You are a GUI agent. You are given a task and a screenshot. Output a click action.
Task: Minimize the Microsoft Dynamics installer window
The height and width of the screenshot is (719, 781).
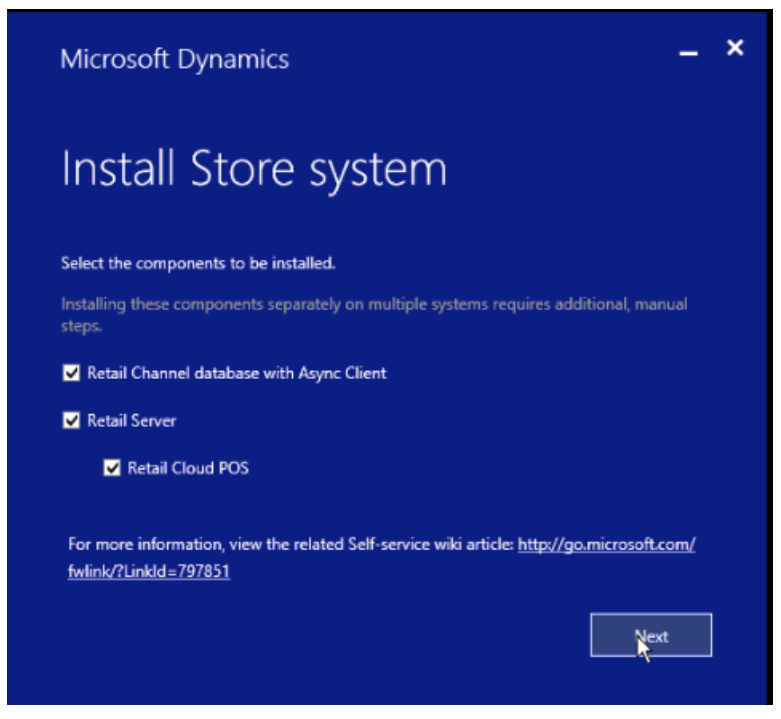click(688, 53)
